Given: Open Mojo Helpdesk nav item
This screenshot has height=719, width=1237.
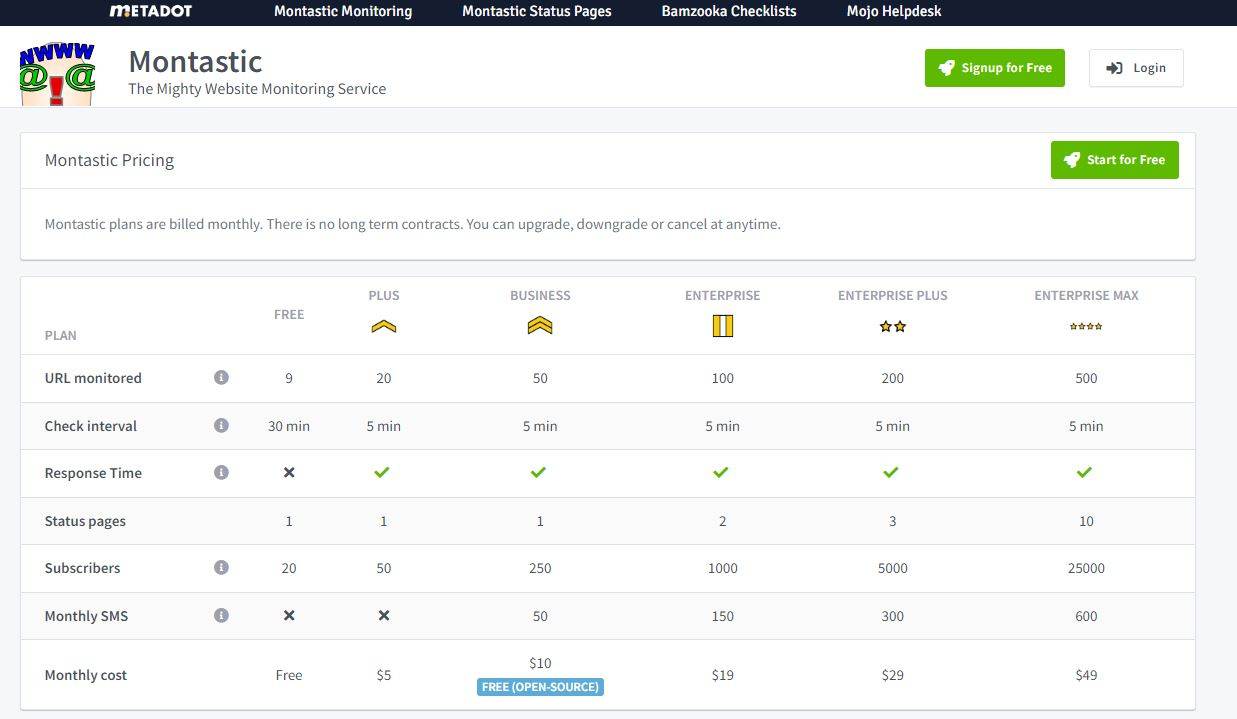Looking at the screenshot, I should (894, 11).
